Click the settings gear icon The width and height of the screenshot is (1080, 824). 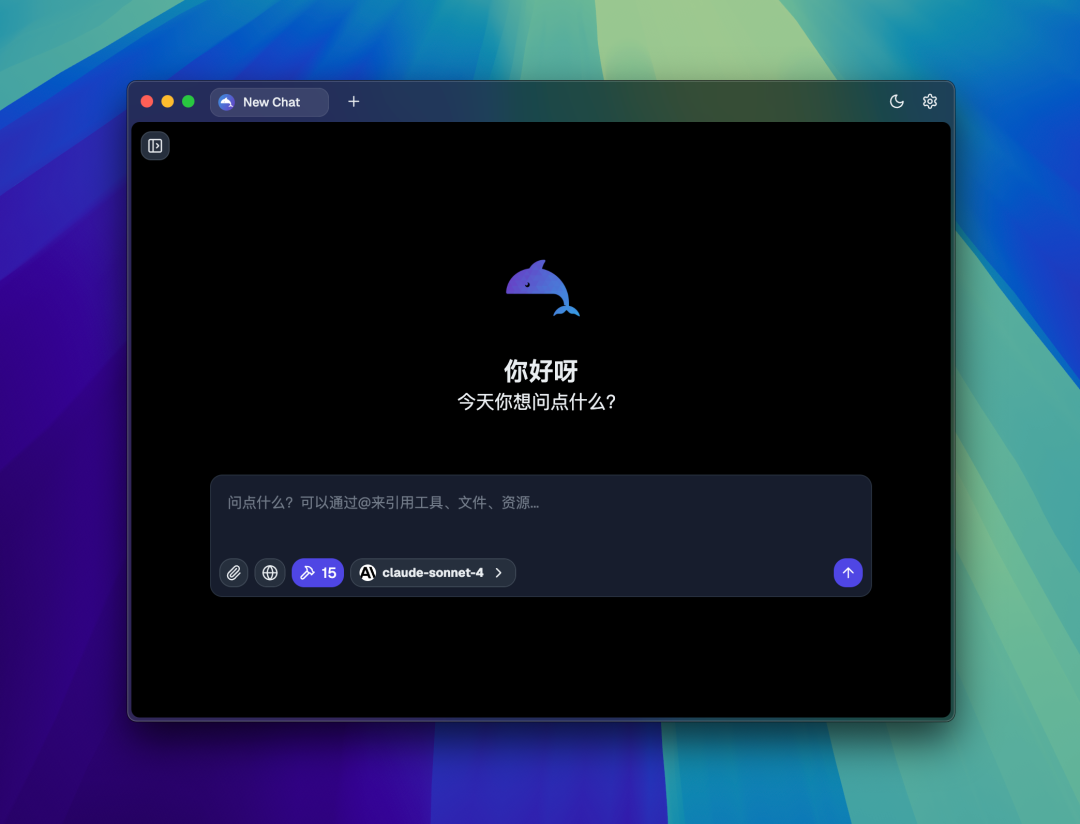pyautogui.click(x=930, y=101)
